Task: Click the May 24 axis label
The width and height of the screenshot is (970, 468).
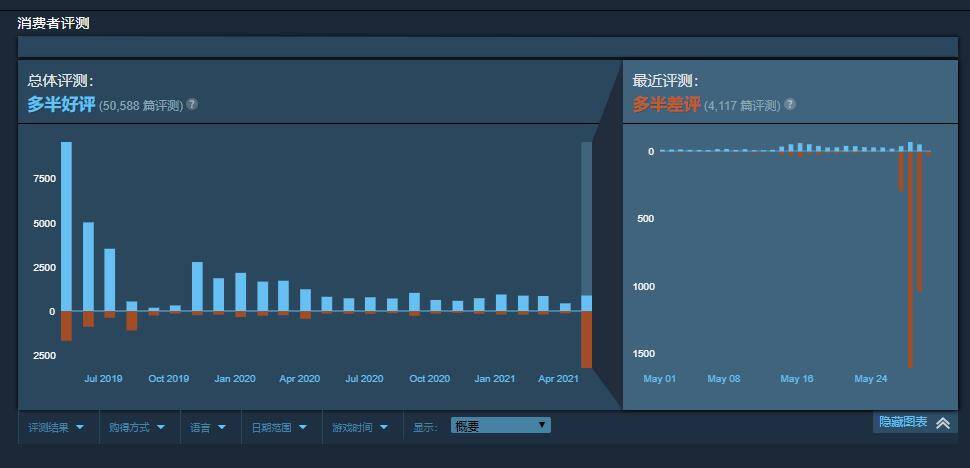Action: coord(870,379)
